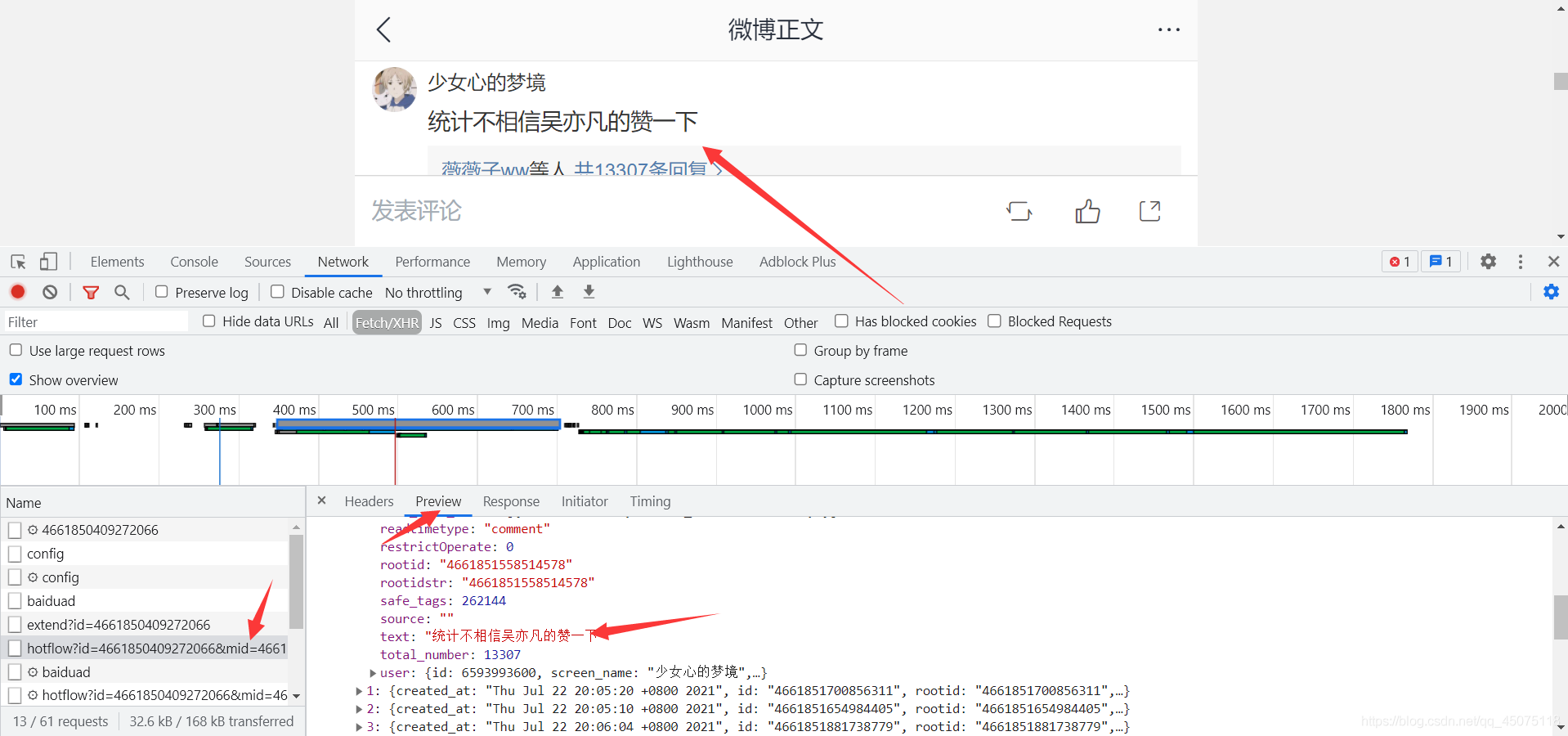Enable Capture screenshots
Viewport: 1568px width, 736px height.
[800, 379]
